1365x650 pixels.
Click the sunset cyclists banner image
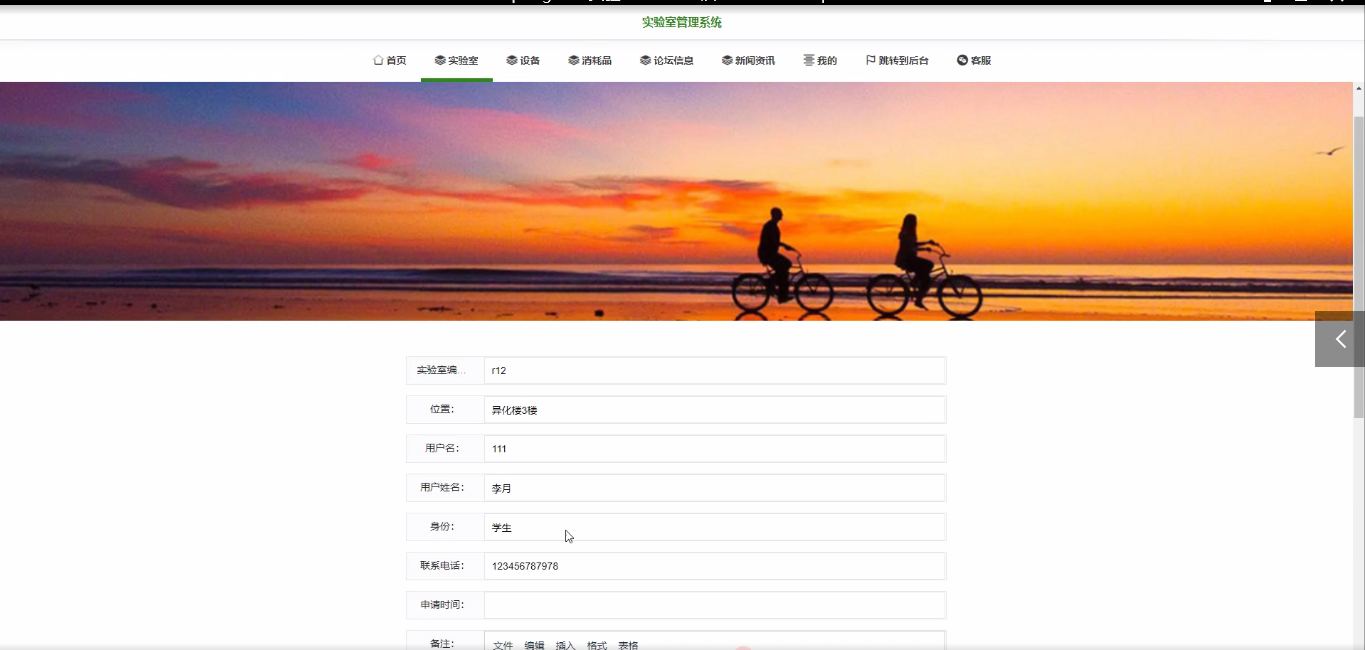[x=676, y=201]
